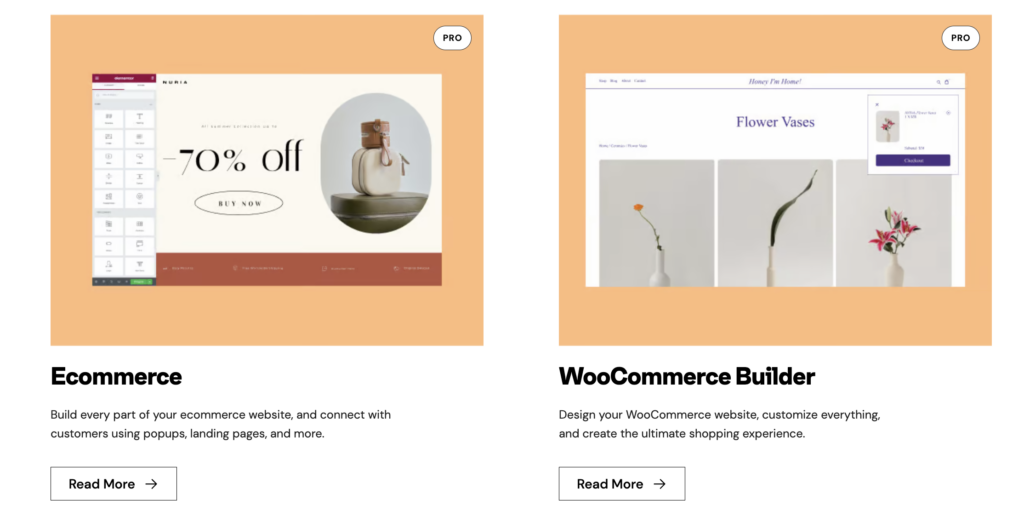Screen dimensions: 1024x529
Task: Click the shopping bag cart icon
Action: tap(947, 81)
